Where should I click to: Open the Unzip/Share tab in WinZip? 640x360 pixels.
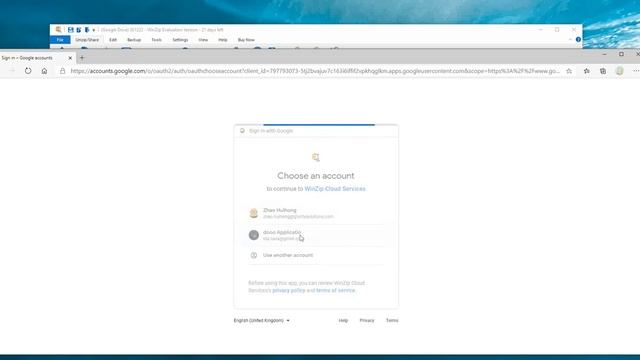click(x=87, y=40)
